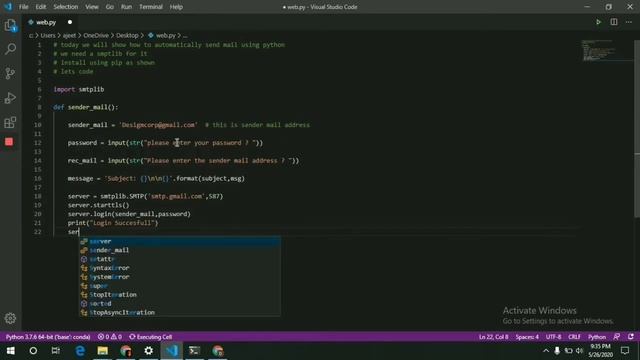The image size is (640, 360).
Task: Open notifications bell in status bar
Action: tap(631, 337)
